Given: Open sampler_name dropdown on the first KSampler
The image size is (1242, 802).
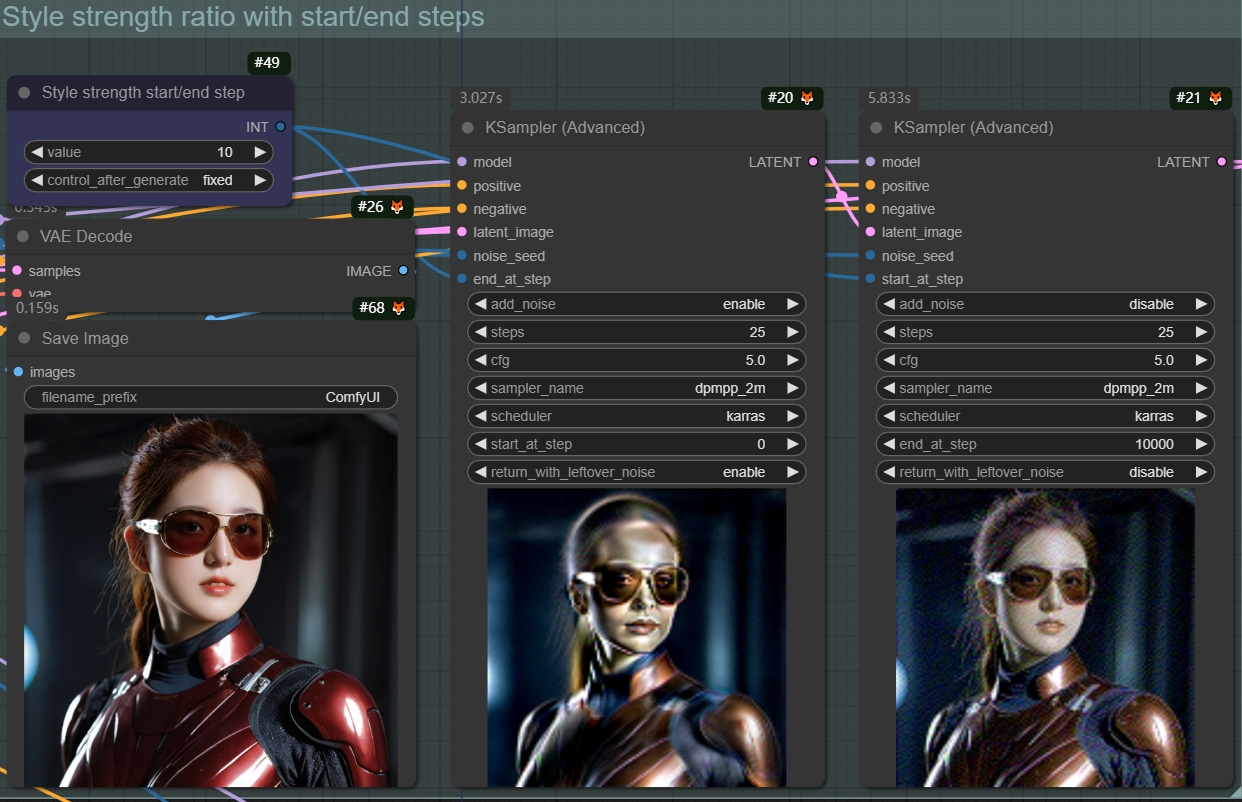Looking at the screenshot, I should pos(636,388).
